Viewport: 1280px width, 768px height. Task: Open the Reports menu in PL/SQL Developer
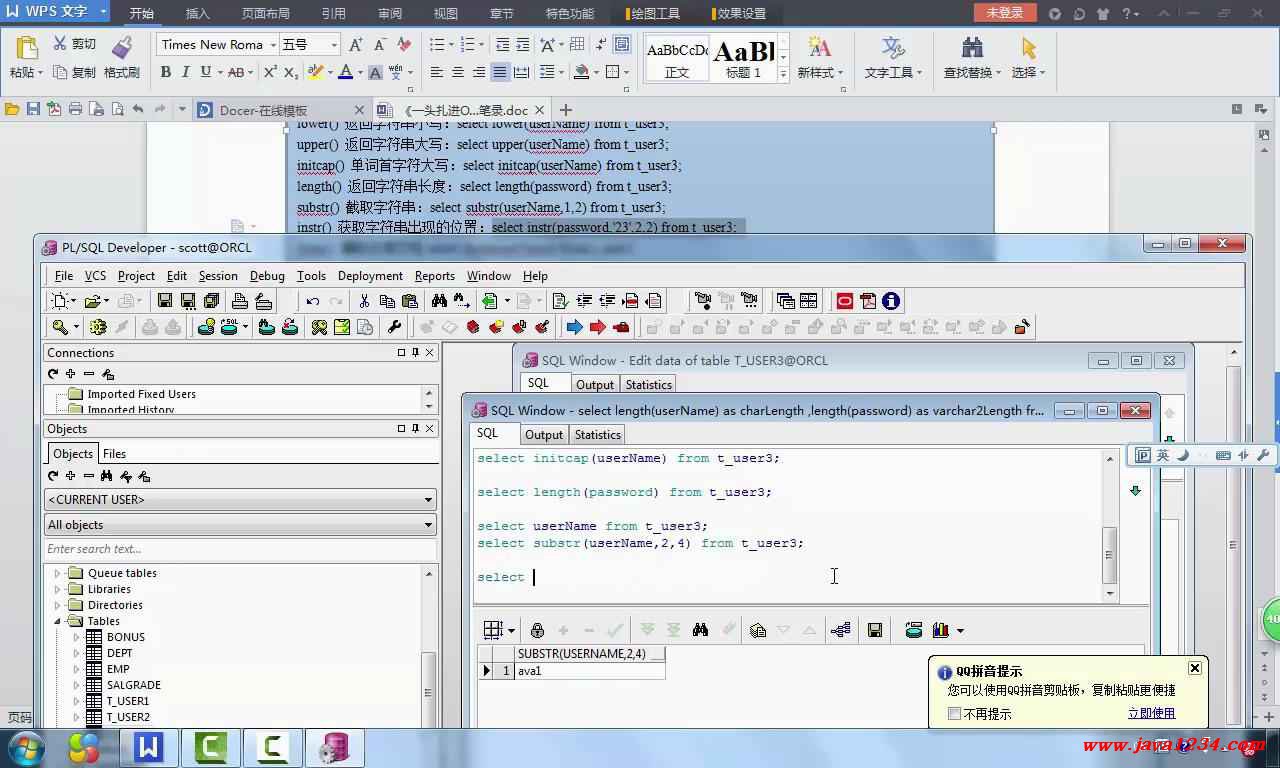tap(434, 276)
